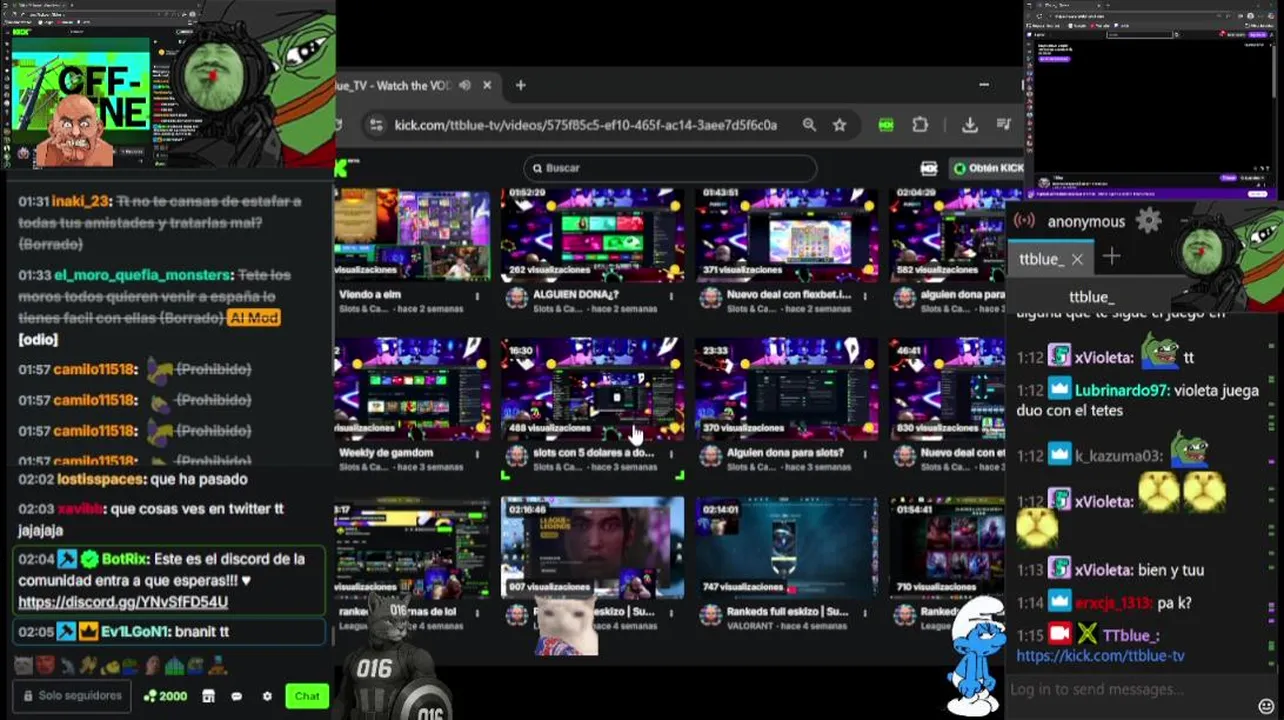Click the inaki_23 username in chat
The image size is (1284, 720).
coord(81,201)
